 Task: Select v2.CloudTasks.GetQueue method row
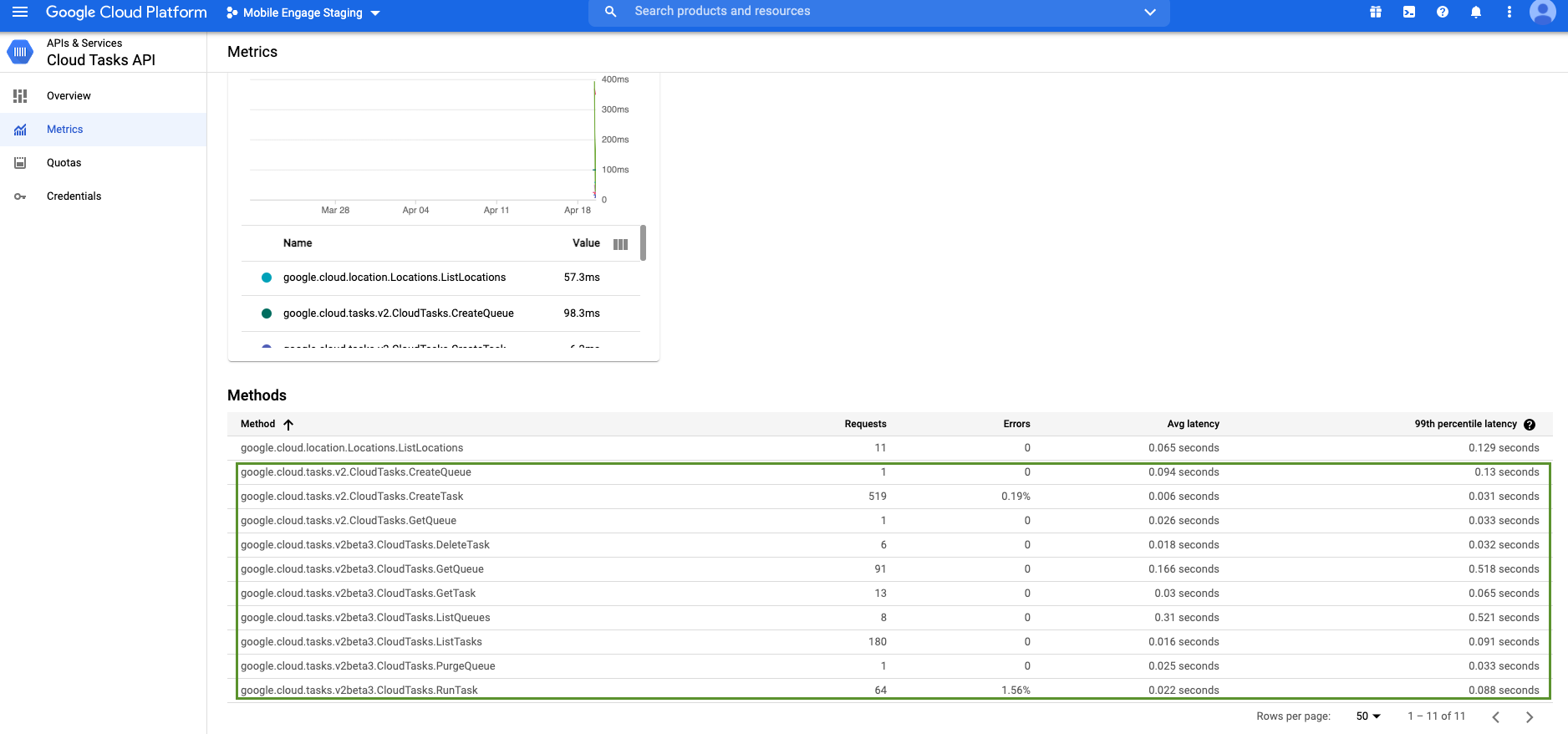pyautogui.click(x=889, y=521)
